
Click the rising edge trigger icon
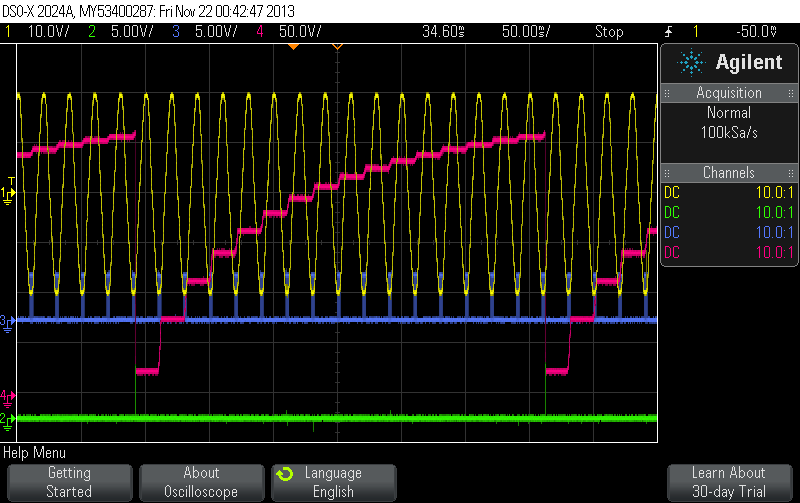pos(669,32)
